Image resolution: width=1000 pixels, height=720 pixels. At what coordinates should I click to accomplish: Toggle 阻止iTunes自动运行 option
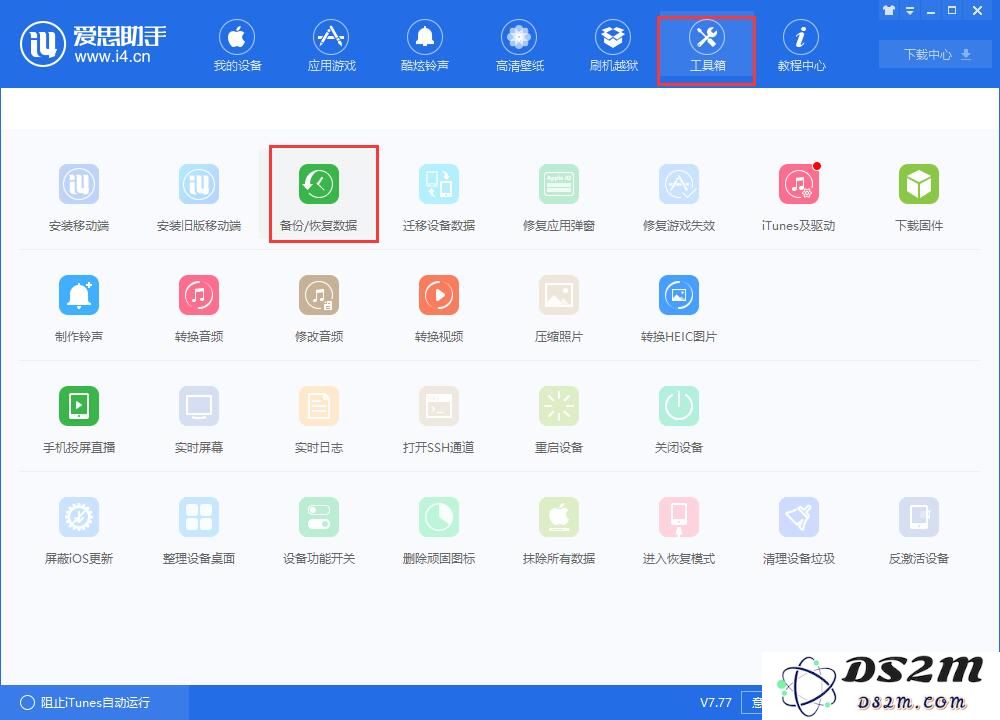click(x=85, y=702)
